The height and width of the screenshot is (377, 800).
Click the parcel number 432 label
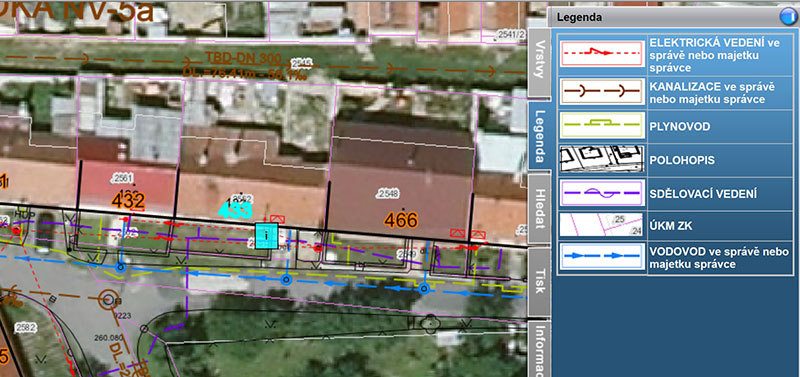[x=128, y=201]
